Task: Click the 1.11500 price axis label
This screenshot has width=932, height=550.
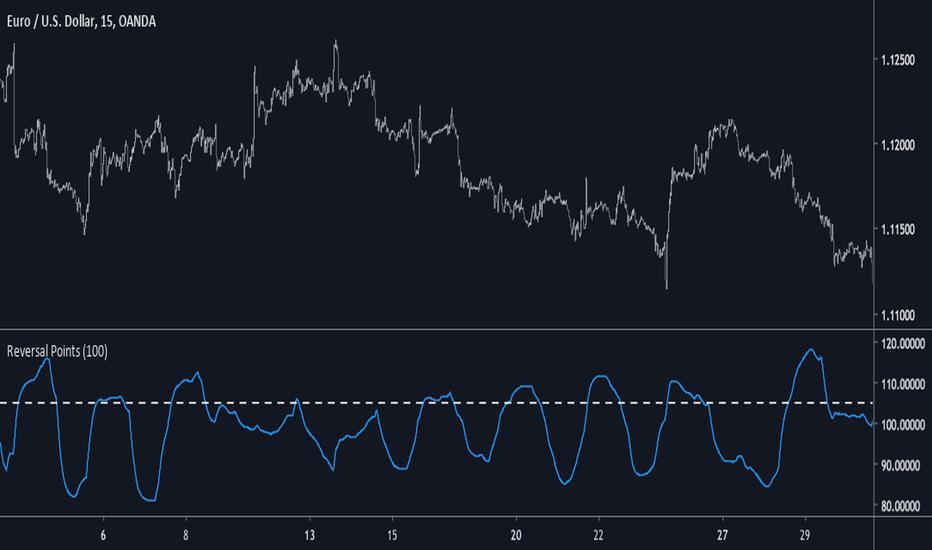Action: click(x=898, y=230)
